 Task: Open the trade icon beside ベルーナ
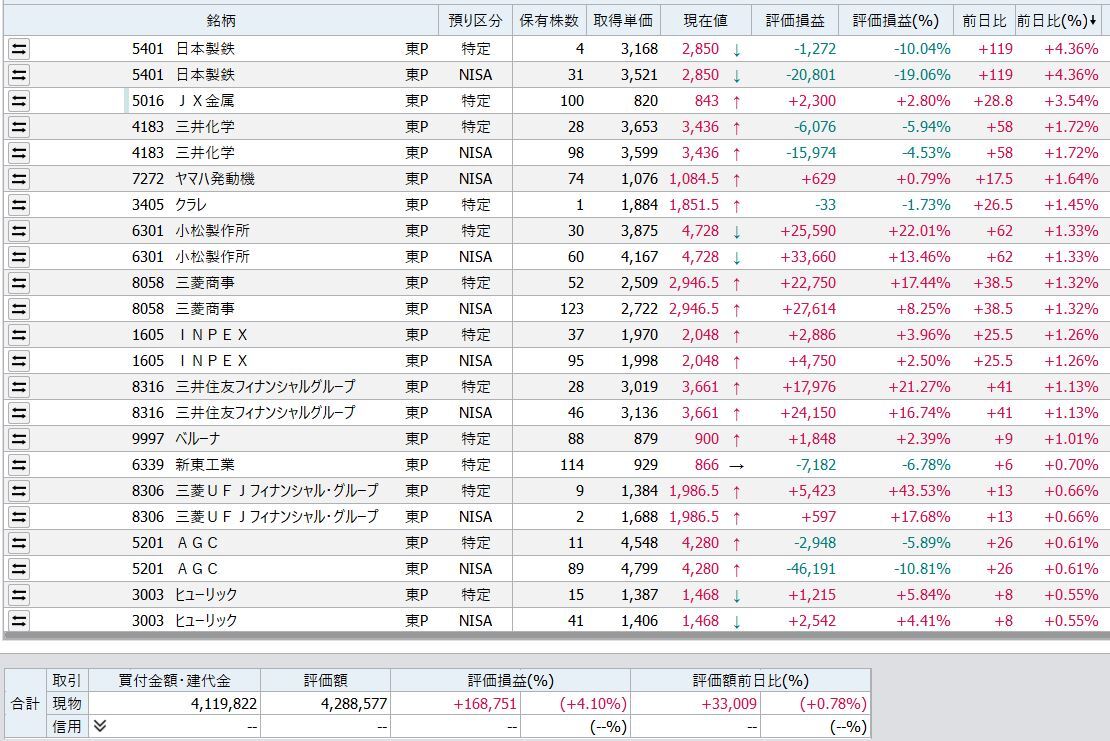[19, 439]
